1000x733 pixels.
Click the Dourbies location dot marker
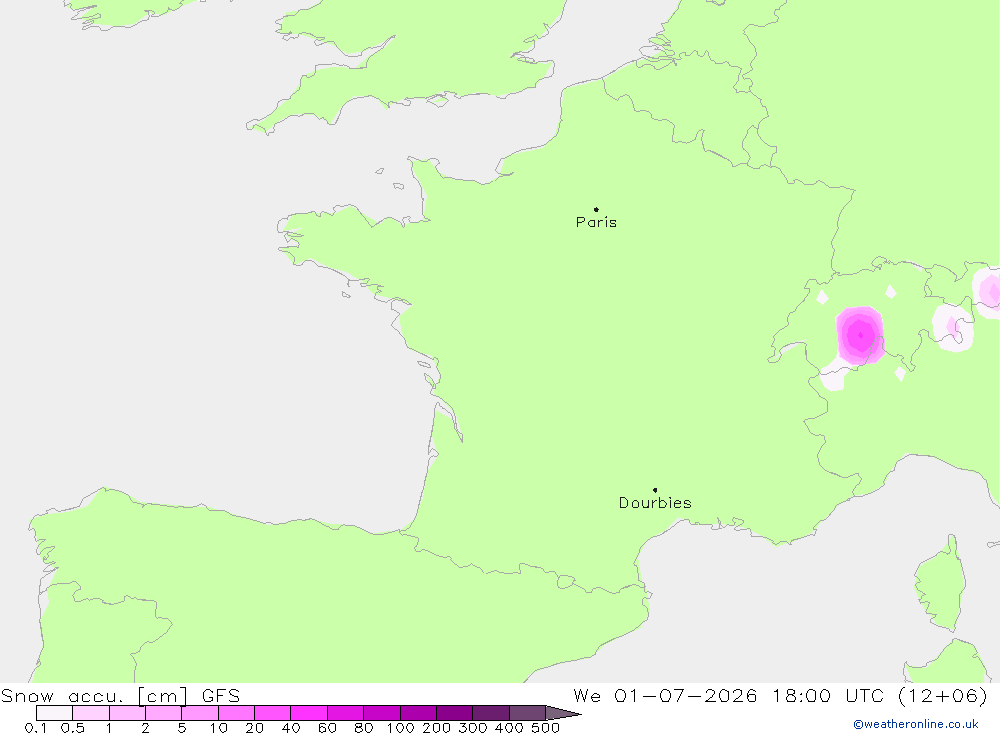tap(655, 490)
